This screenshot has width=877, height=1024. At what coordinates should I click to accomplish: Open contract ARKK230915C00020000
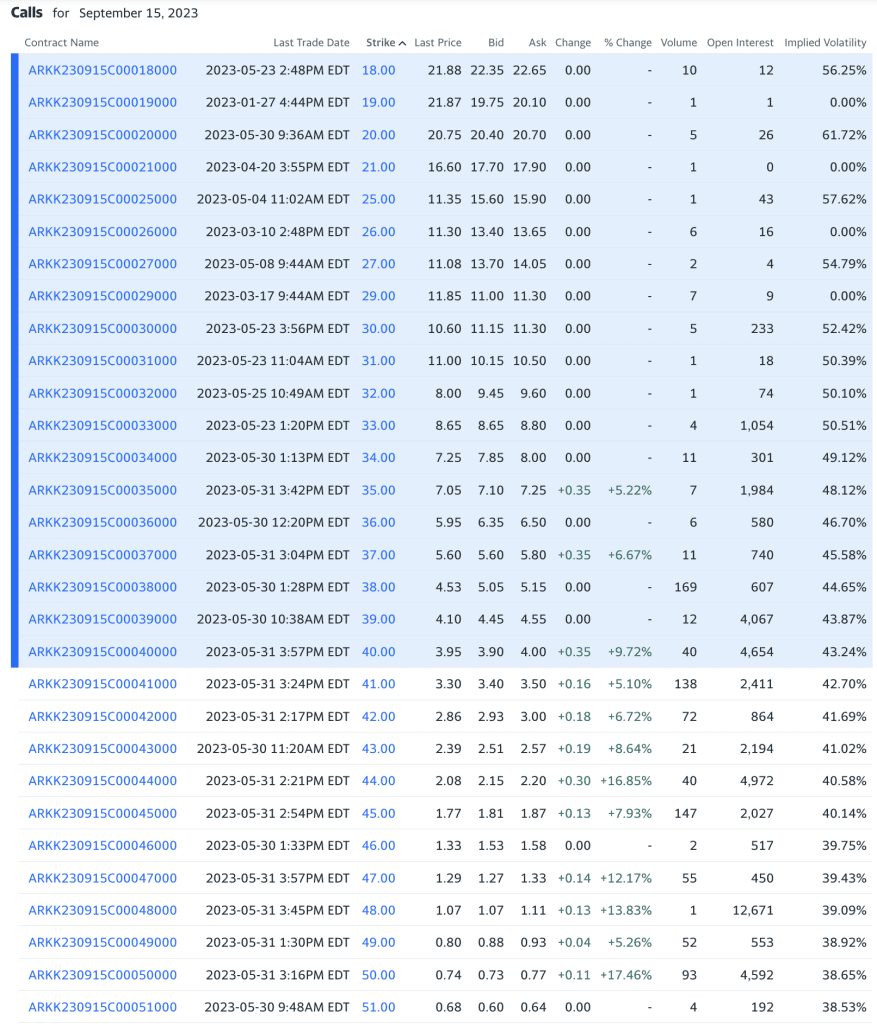click(x=103, y=135)
